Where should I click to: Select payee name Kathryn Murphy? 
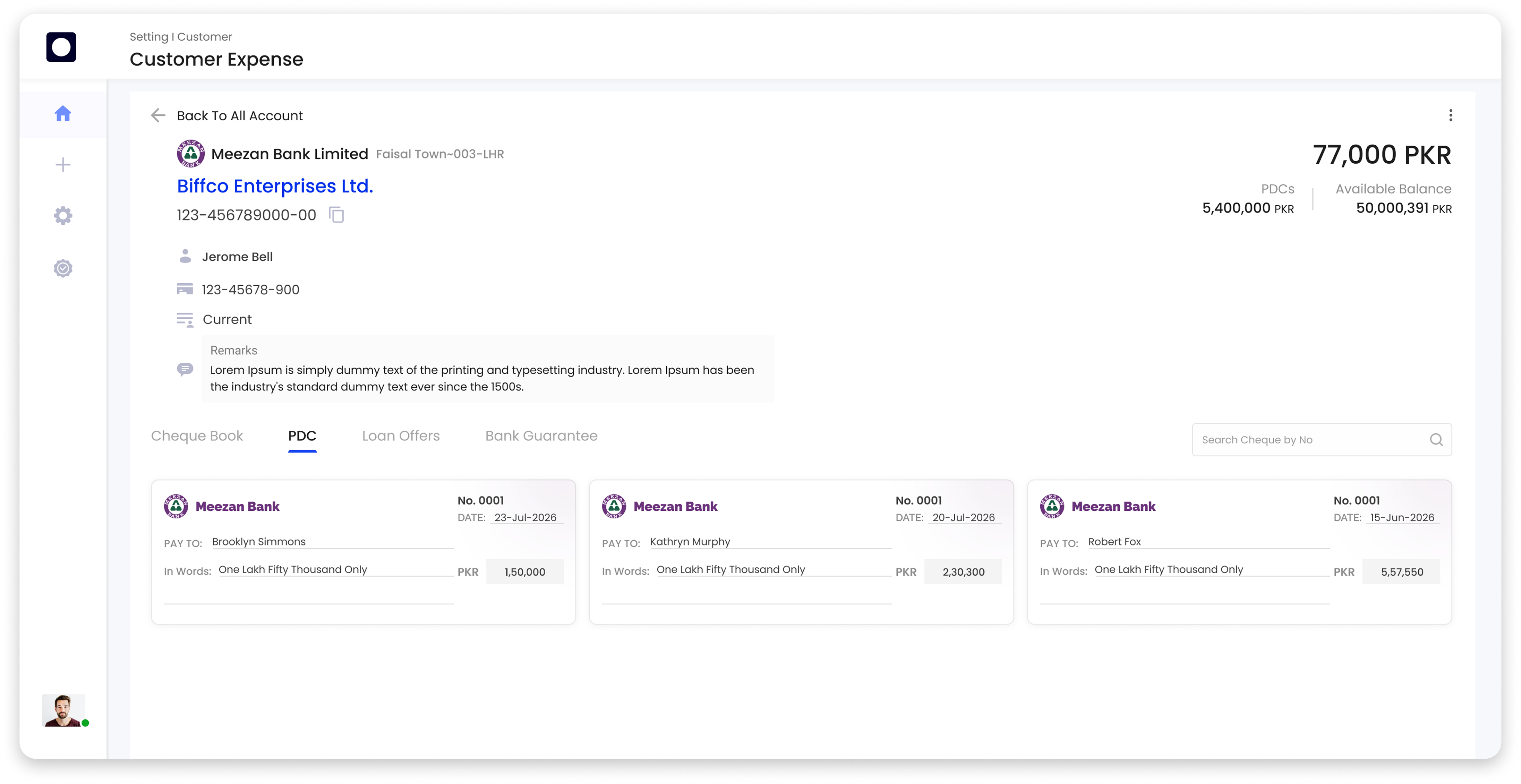[x=690, y=541]
